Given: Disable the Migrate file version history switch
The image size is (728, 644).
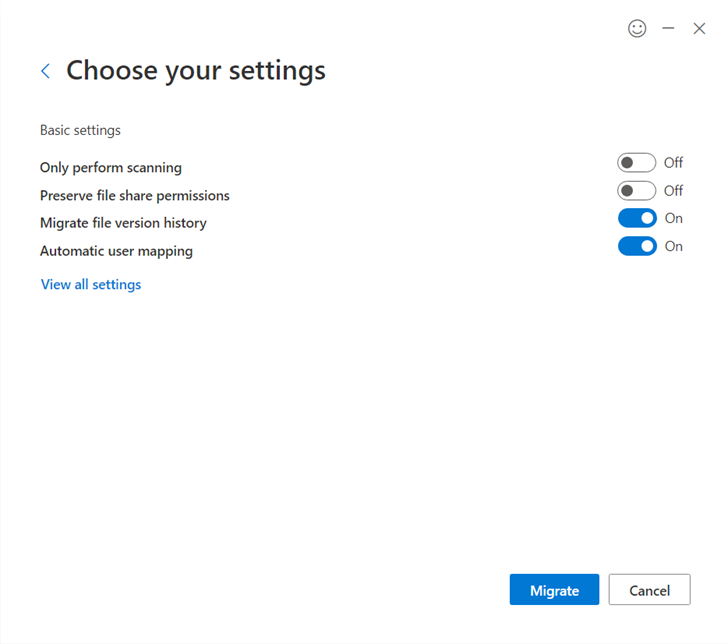Looking at the screenshot, I should pos(637,218).
